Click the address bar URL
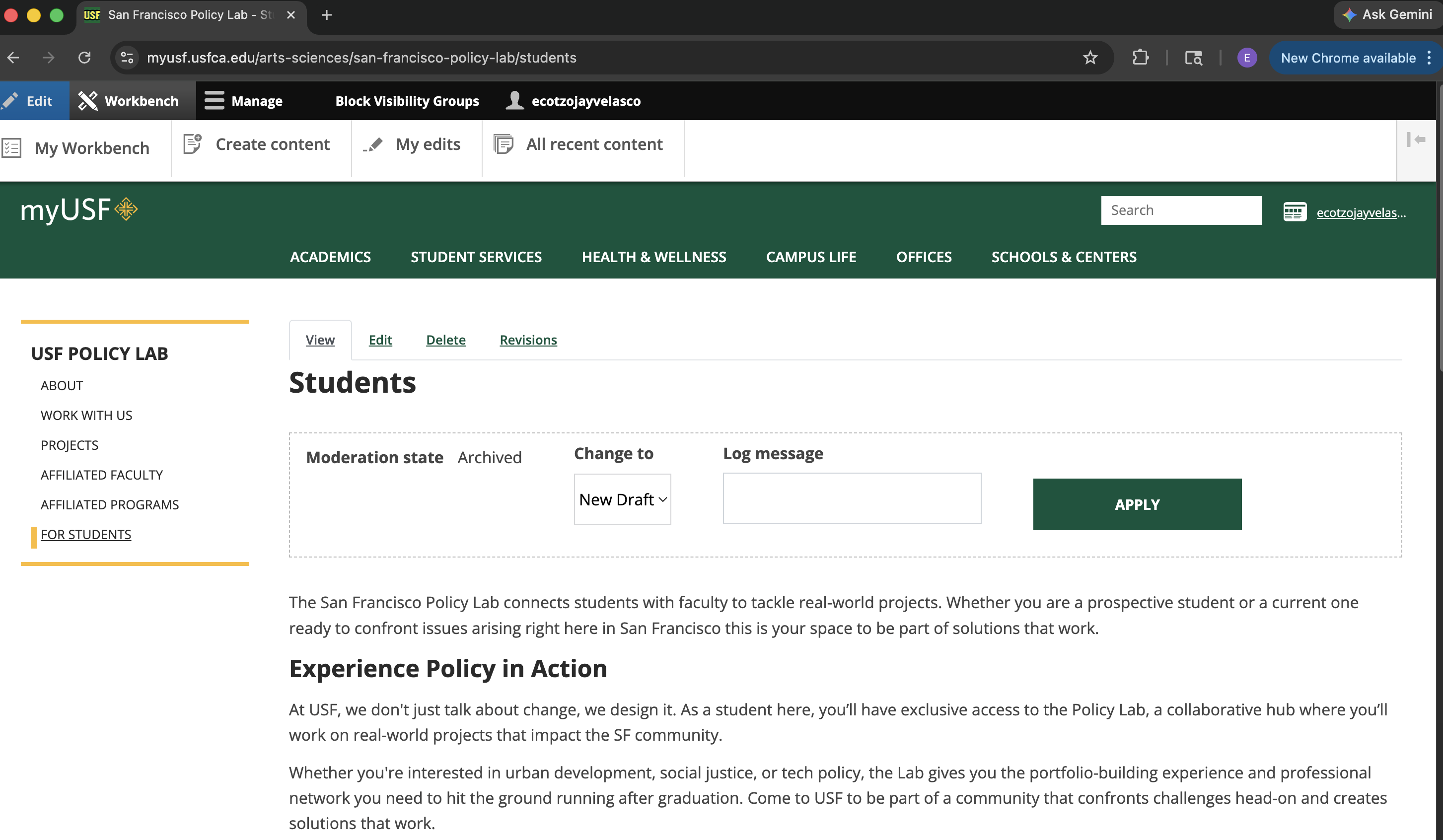The image size is (1443, 840). point(361,57)
